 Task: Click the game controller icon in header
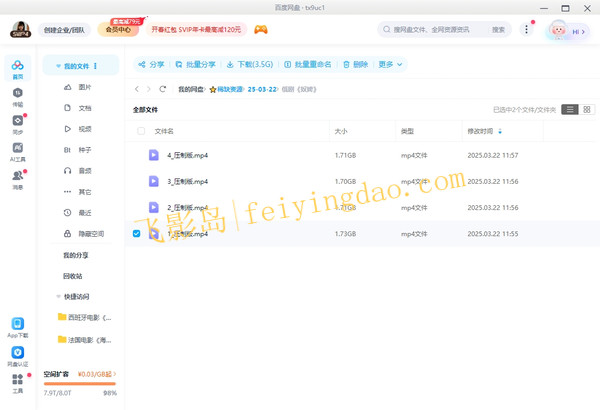[x=261, y=29]
